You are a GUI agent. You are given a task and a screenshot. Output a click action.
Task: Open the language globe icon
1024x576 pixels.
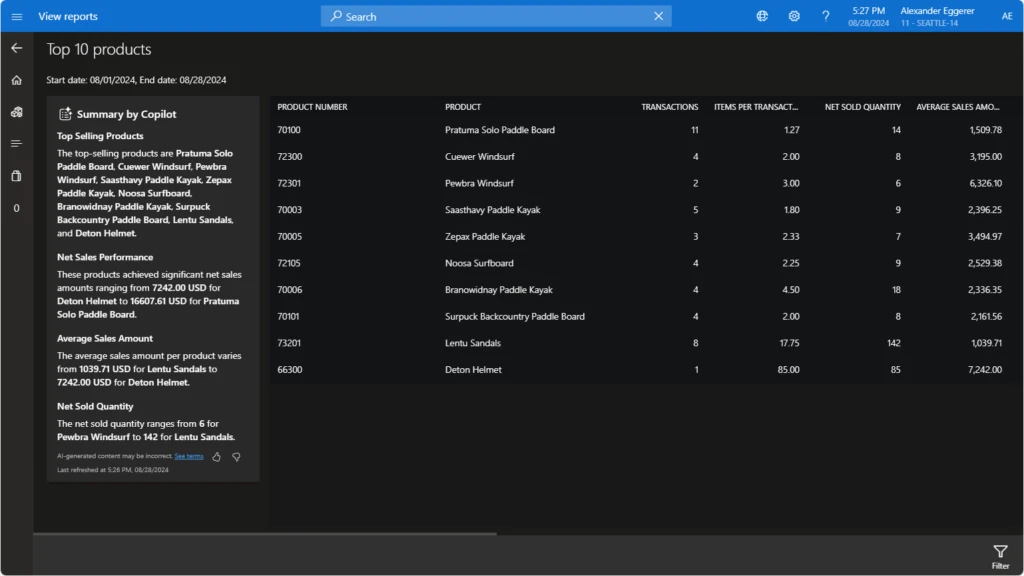click(x=762, y=16)
